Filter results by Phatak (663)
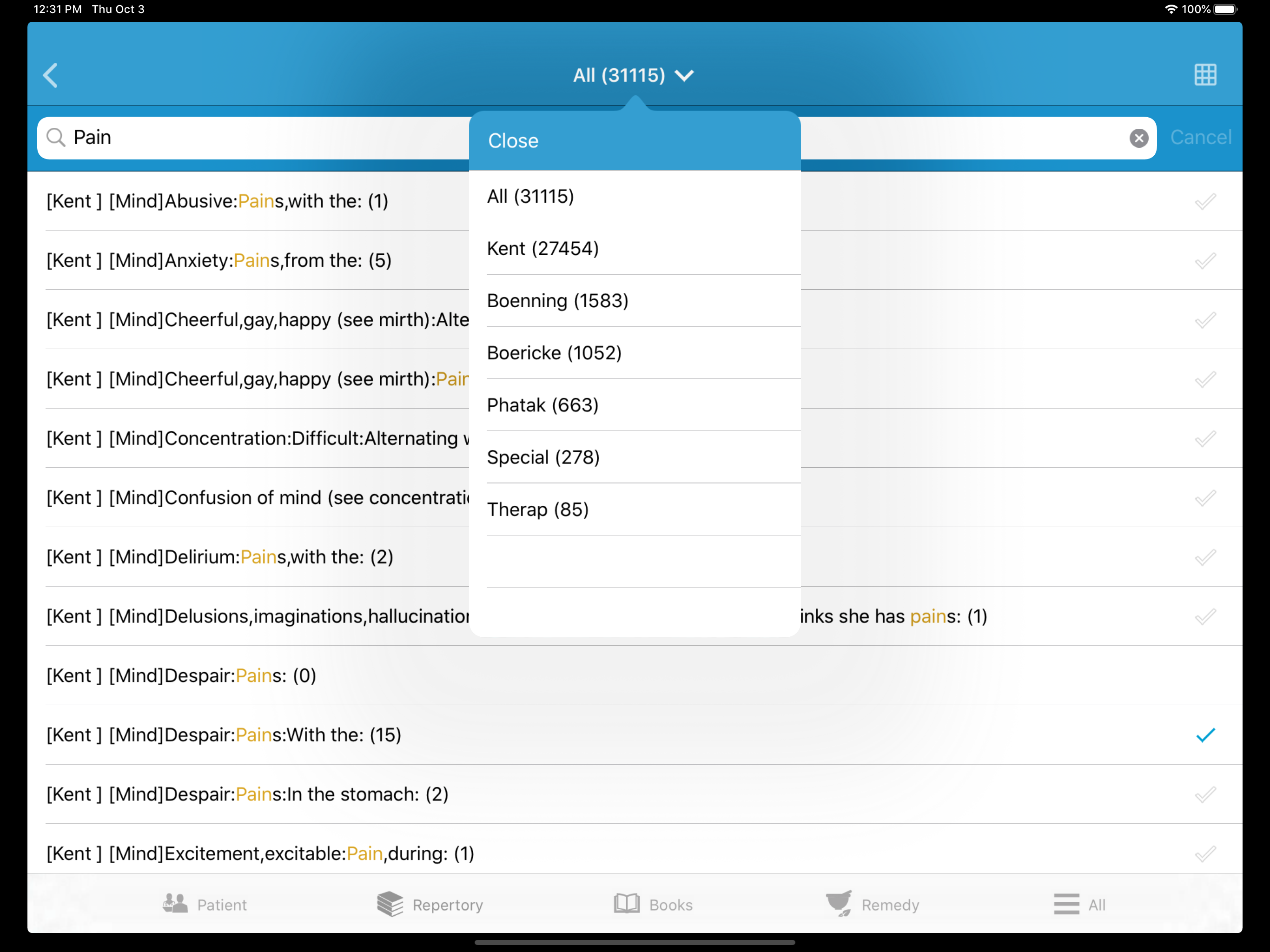 [635, 405]
